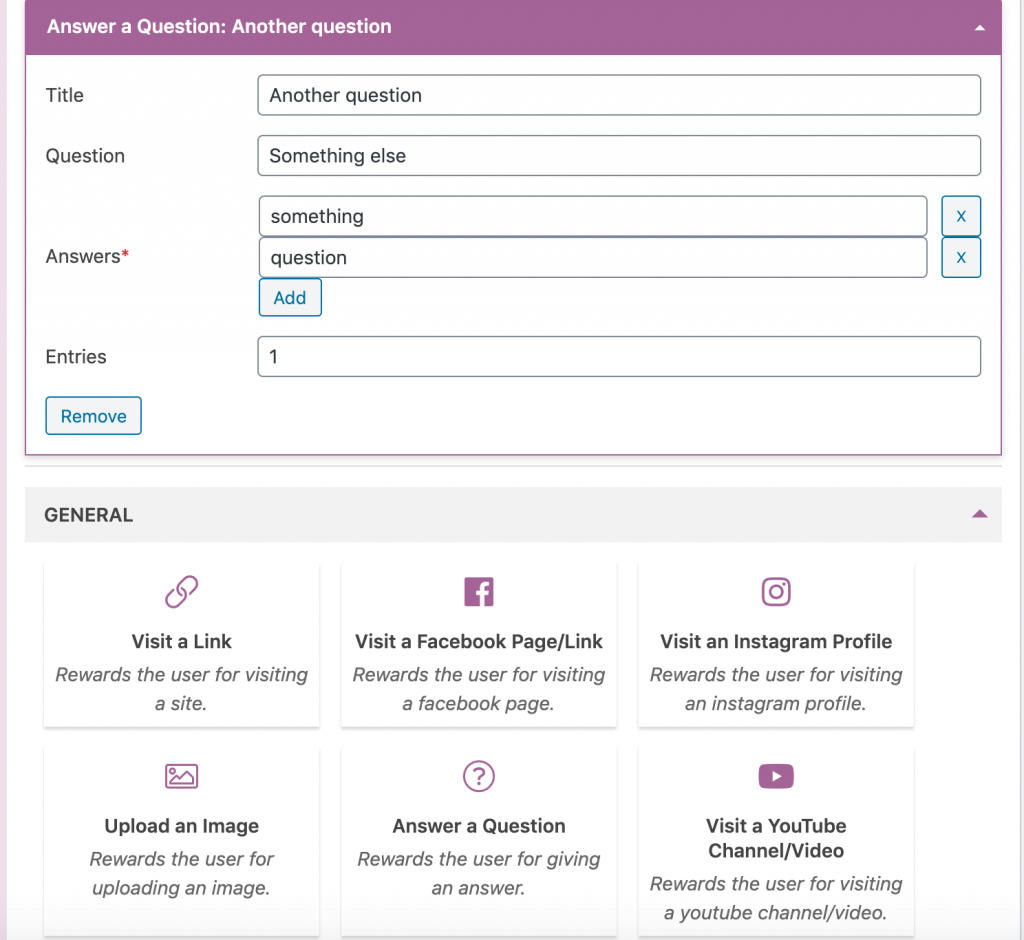
Task: Select Upload an Image card title
Action: [x=182, y=826]
